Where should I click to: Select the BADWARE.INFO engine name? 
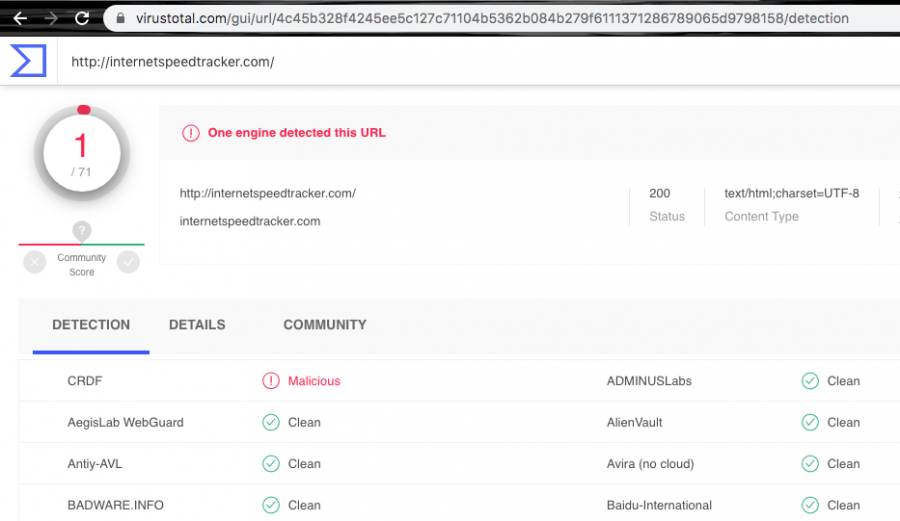point(115,505)
